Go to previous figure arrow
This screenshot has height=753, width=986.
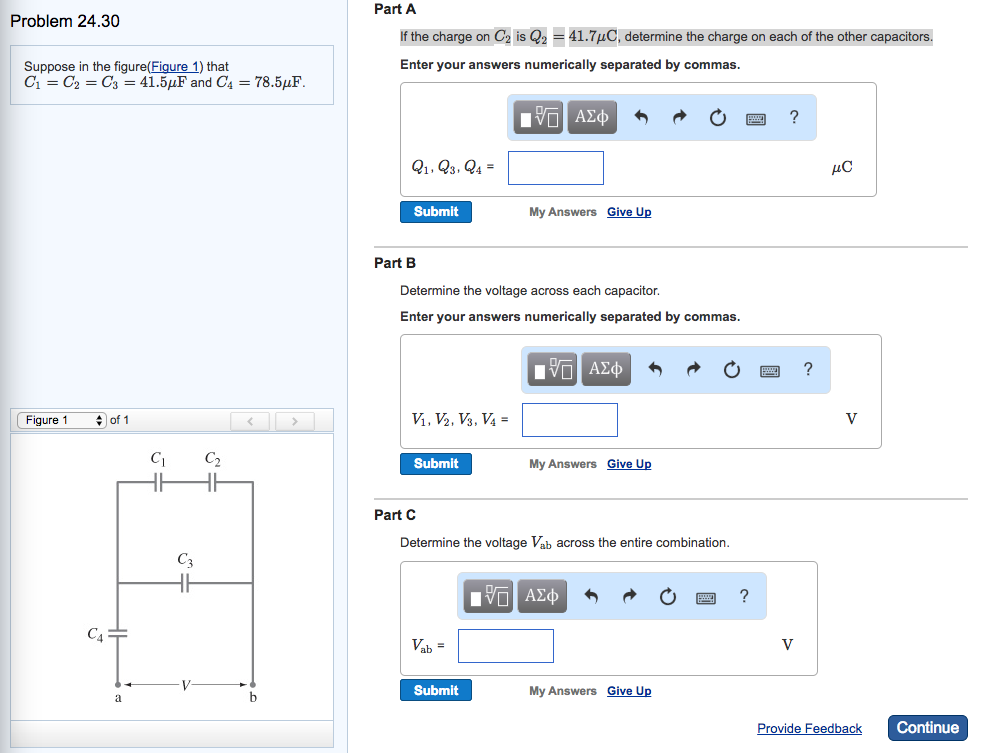click(250, 421)
